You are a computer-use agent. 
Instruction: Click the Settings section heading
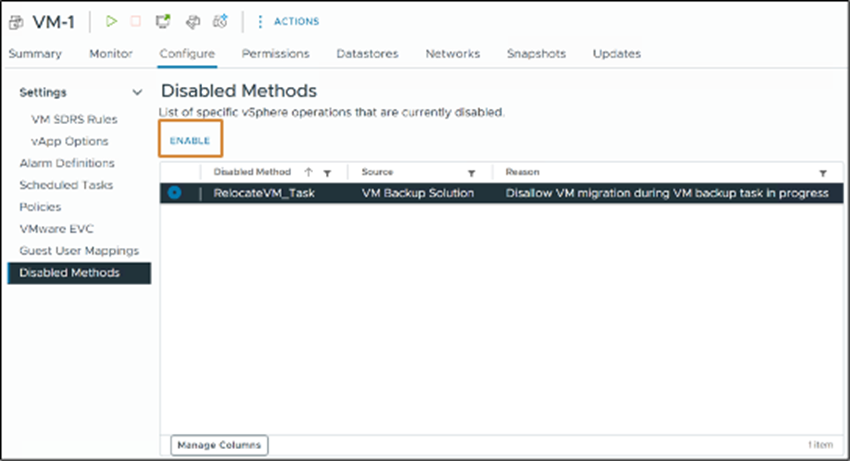[x=43, y=93]
